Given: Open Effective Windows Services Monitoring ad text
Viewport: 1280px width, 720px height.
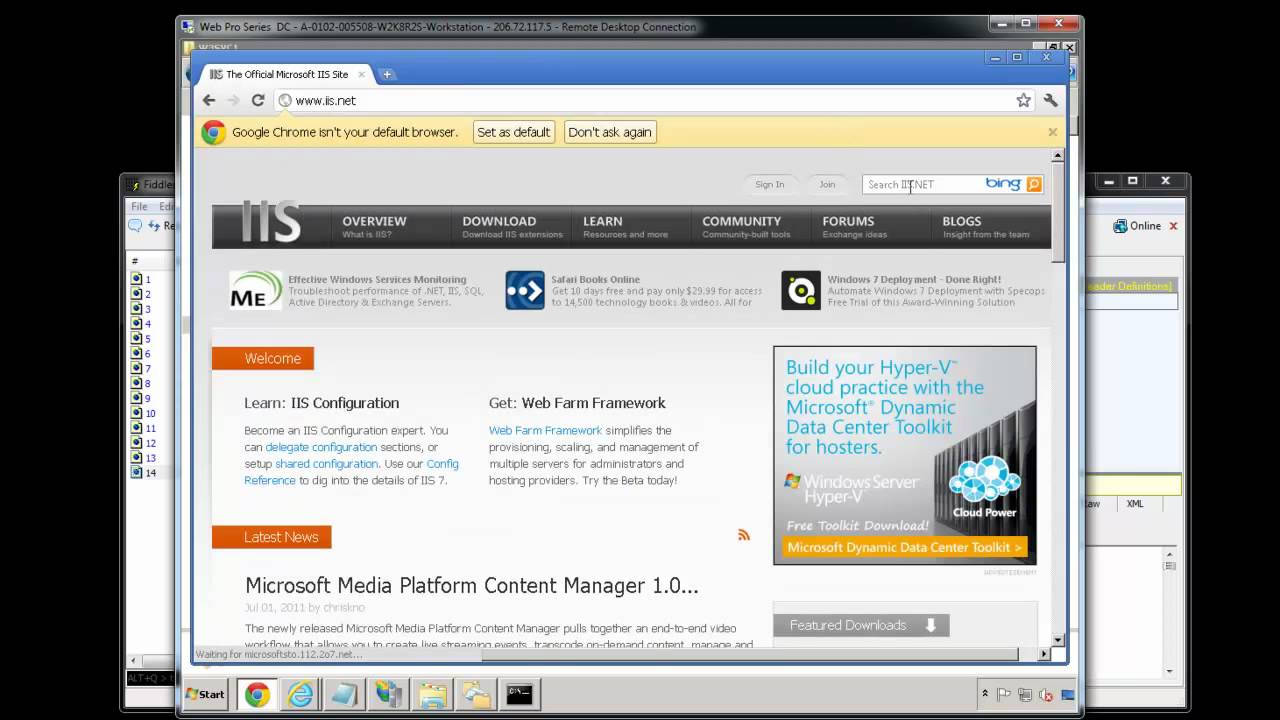Looking at the screenshot, I should [x=385, y=290].
